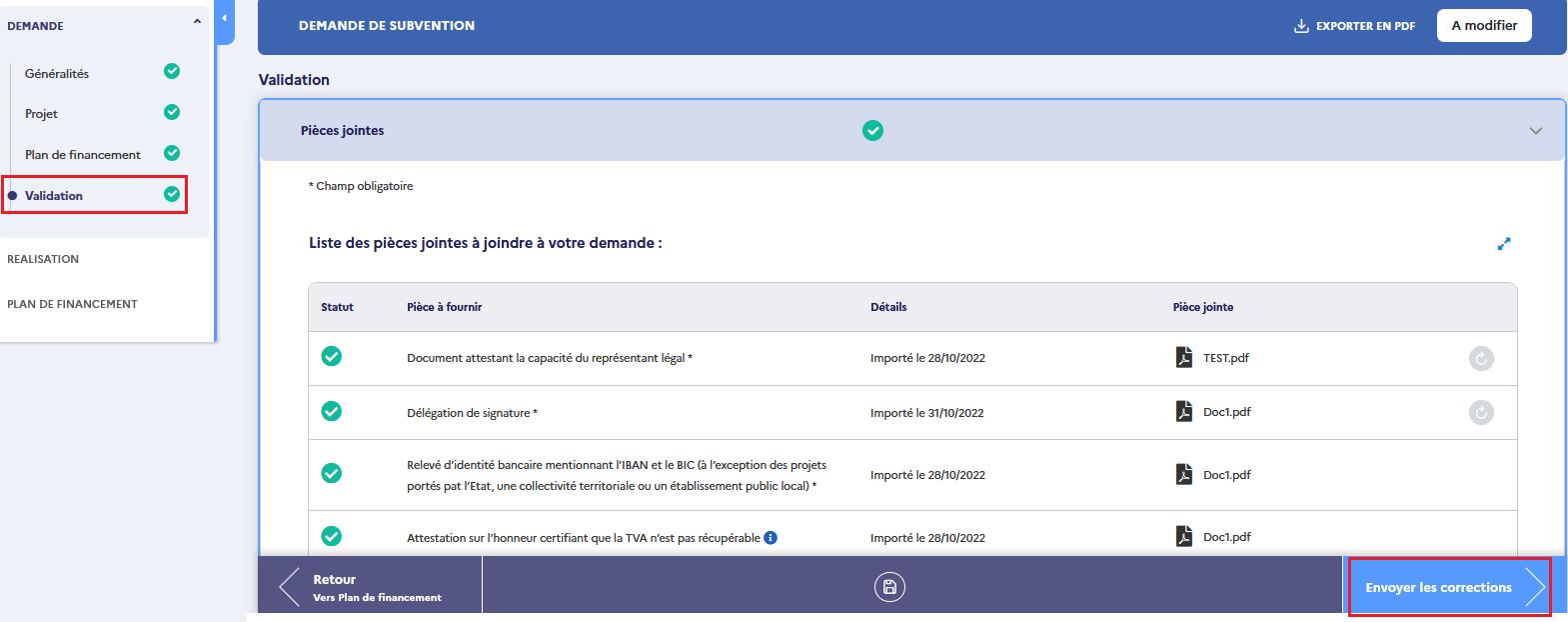This screenshot has width=1568, height=622.
Task: Click the left arrow of Retour
Action: pos(289,587)
